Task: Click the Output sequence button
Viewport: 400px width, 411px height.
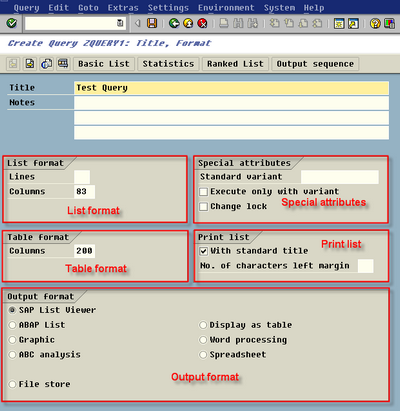Action: point(315,64)
